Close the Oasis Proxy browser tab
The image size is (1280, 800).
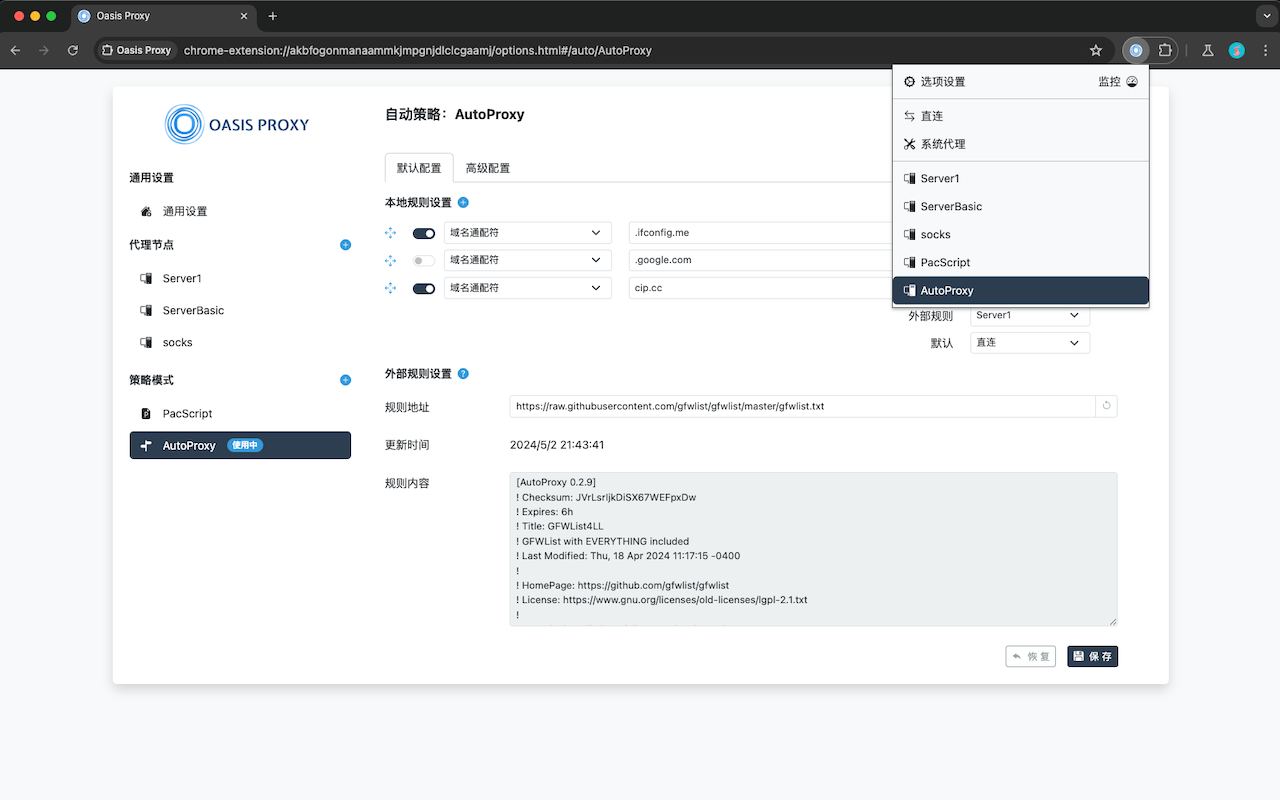tap(245, 16)
